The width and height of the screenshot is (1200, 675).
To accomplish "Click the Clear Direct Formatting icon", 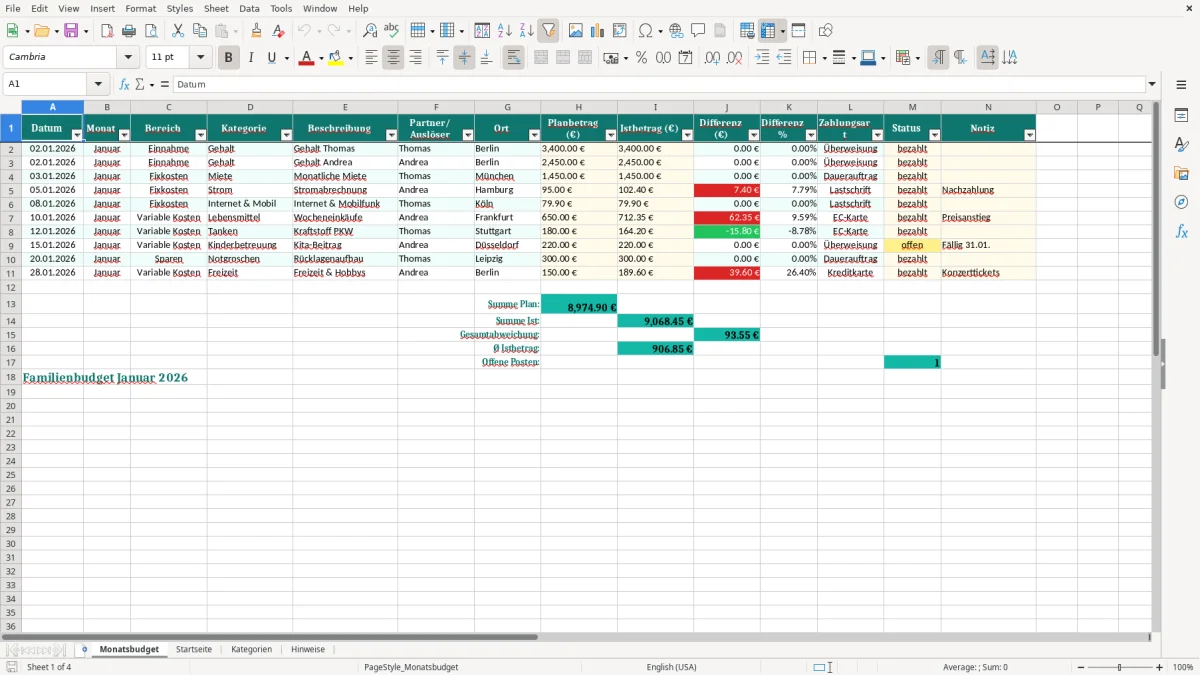I will tap(278, 31).
